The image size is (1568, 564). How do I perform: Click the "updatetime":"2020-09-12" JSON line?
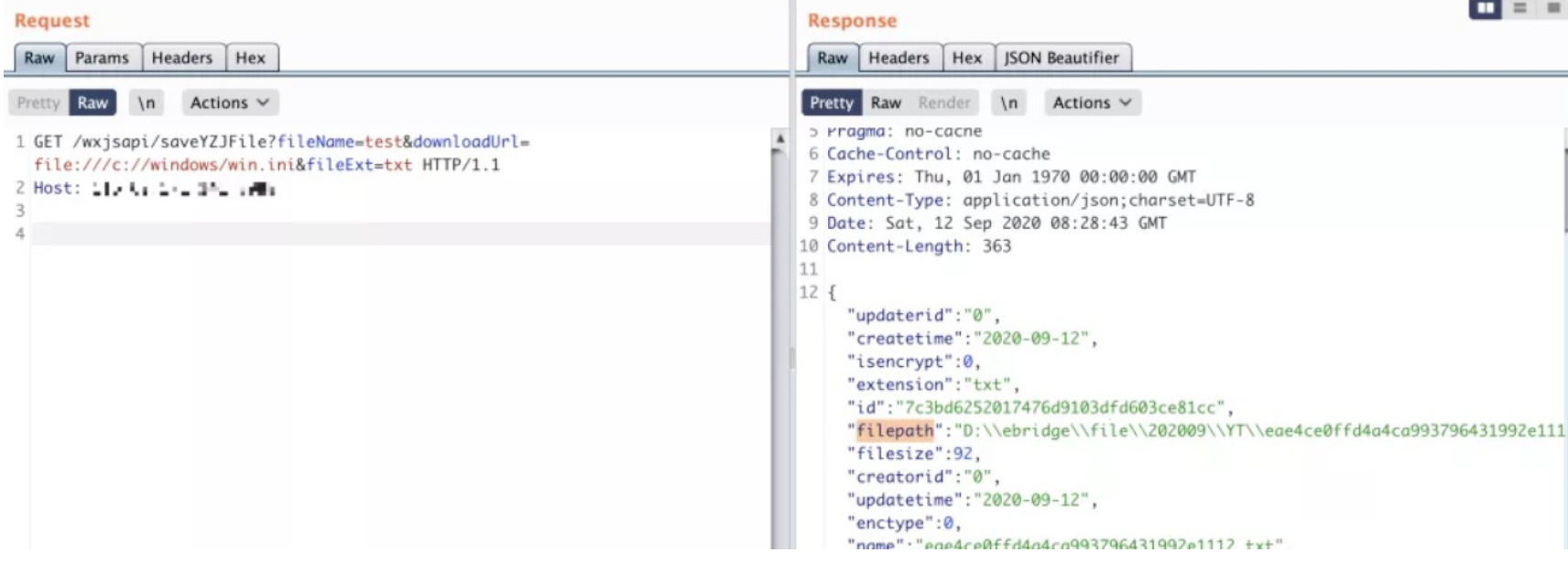[x=972, y=500]
